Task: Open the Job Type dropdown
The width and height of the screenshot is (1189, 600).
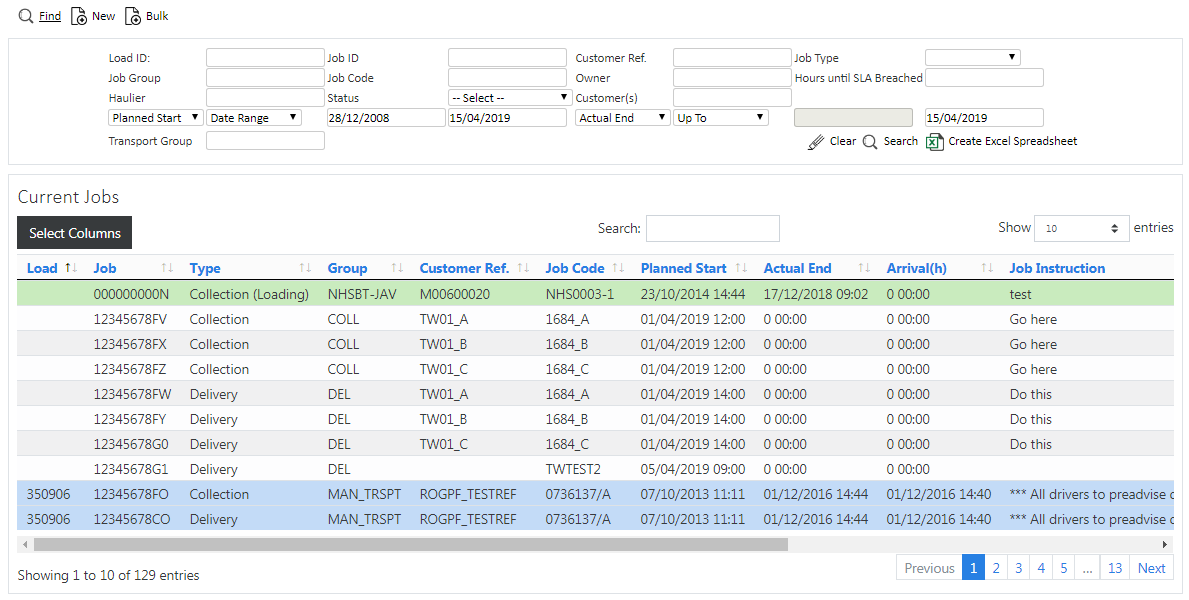Action: [973, 58]
